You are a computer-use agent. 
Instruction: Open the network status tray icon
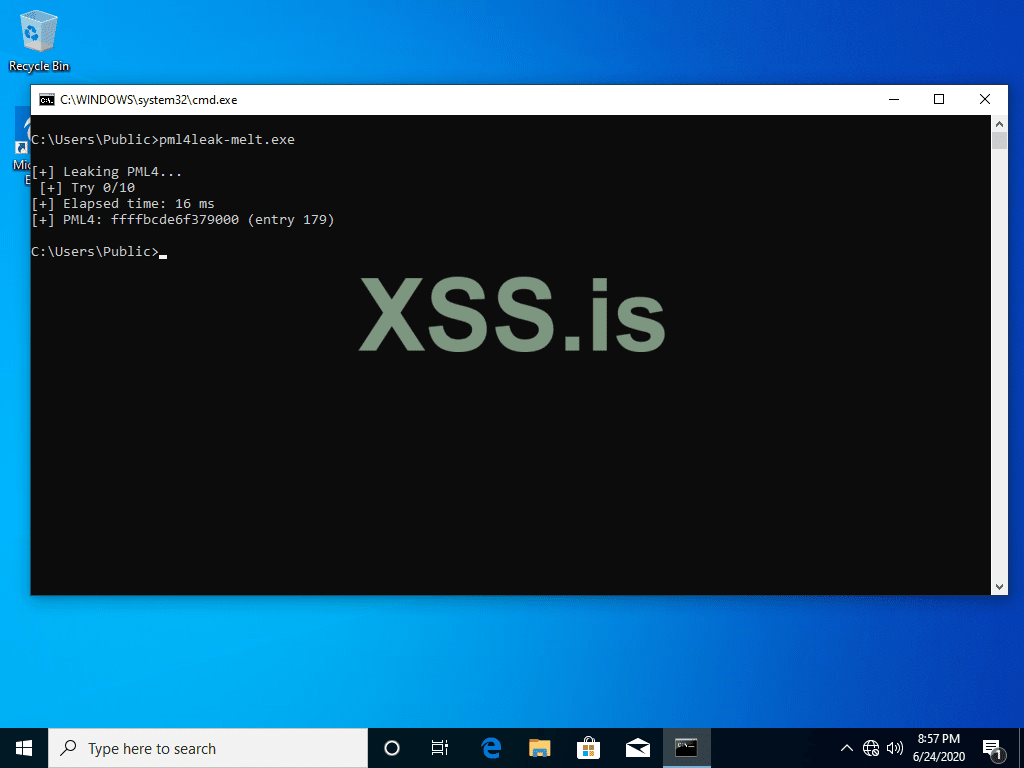coord(871,748)
